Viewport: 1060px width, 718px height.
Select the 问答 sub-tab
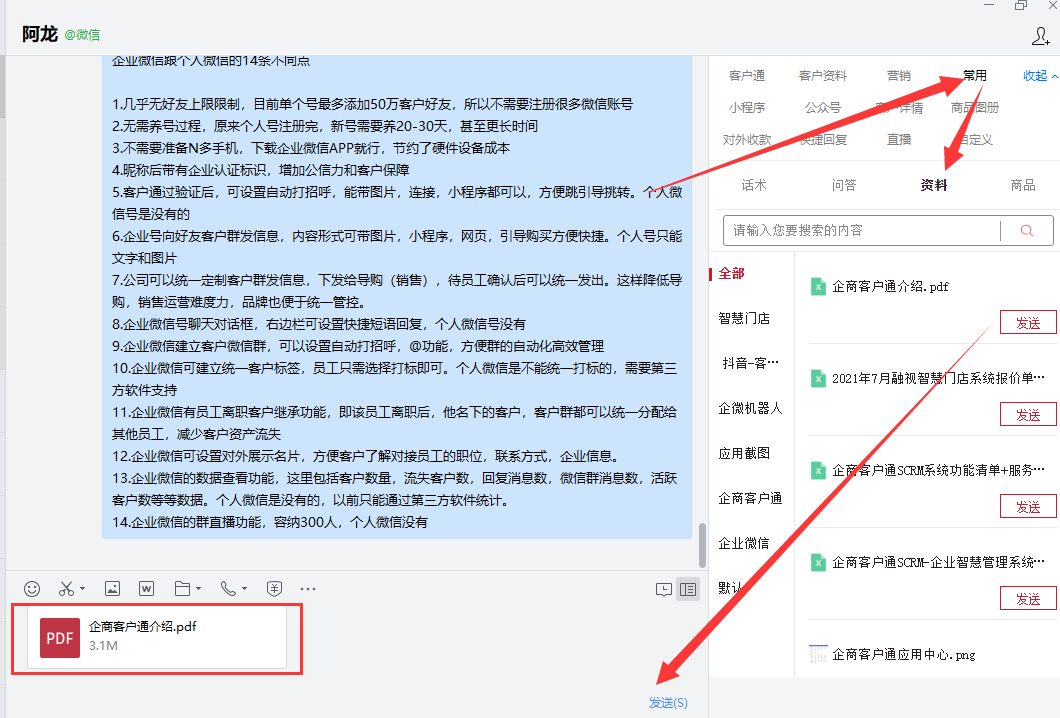pos(844,185)
